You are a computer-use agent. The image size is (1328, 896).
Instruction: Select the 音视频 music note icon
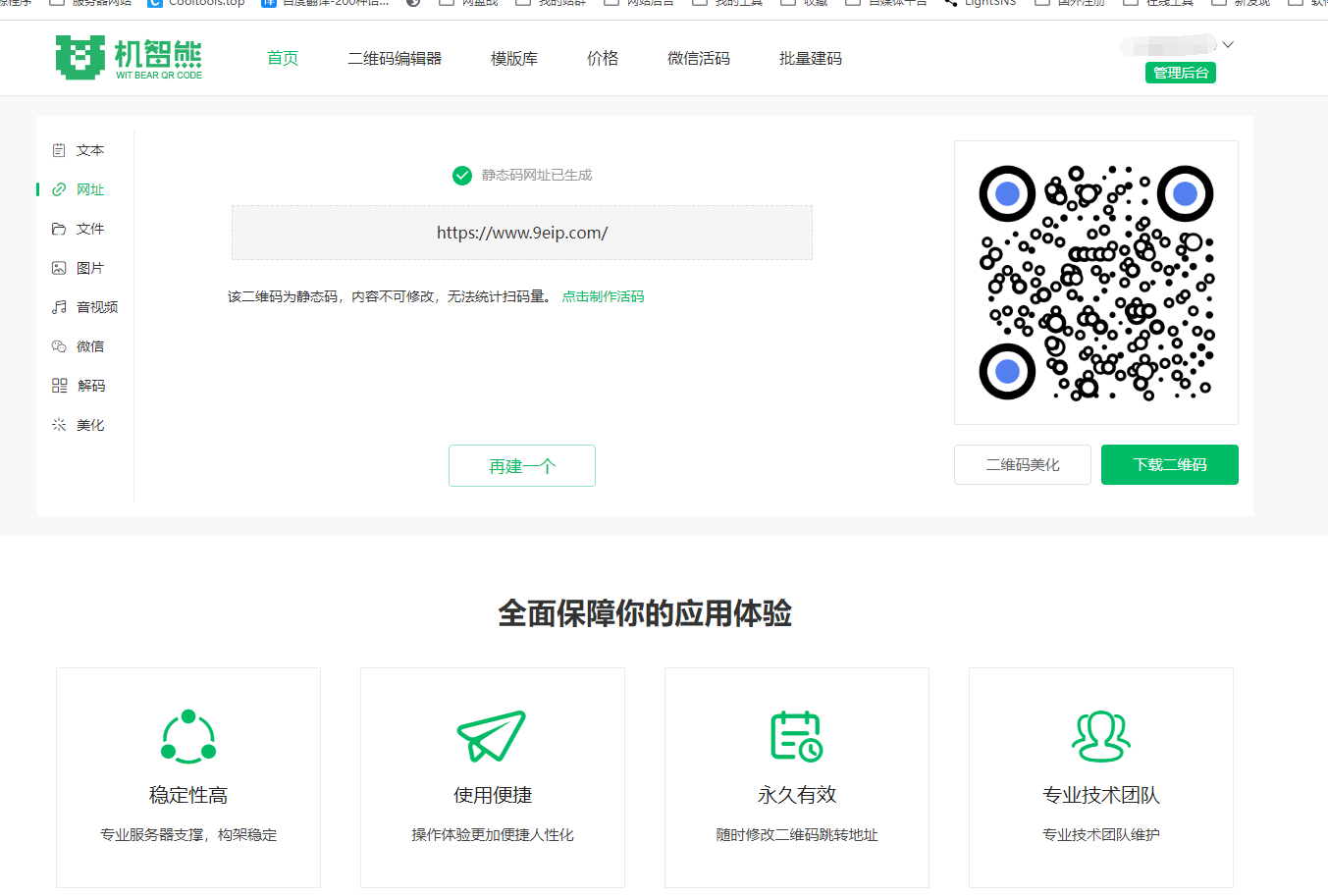[59, 307]
